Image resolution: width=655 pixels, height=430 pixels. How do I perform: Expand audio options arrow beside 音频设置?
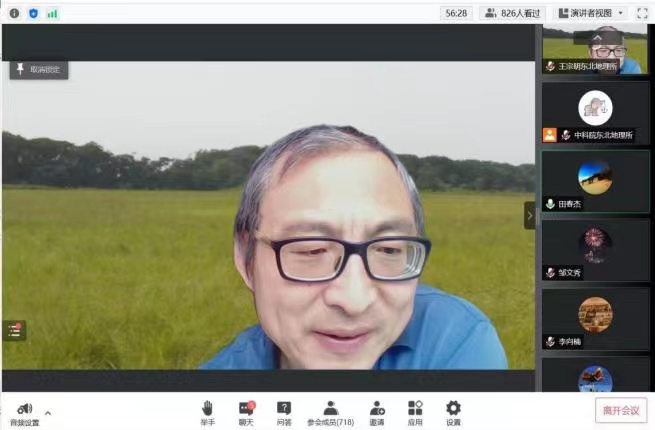(x=48, y=412)
